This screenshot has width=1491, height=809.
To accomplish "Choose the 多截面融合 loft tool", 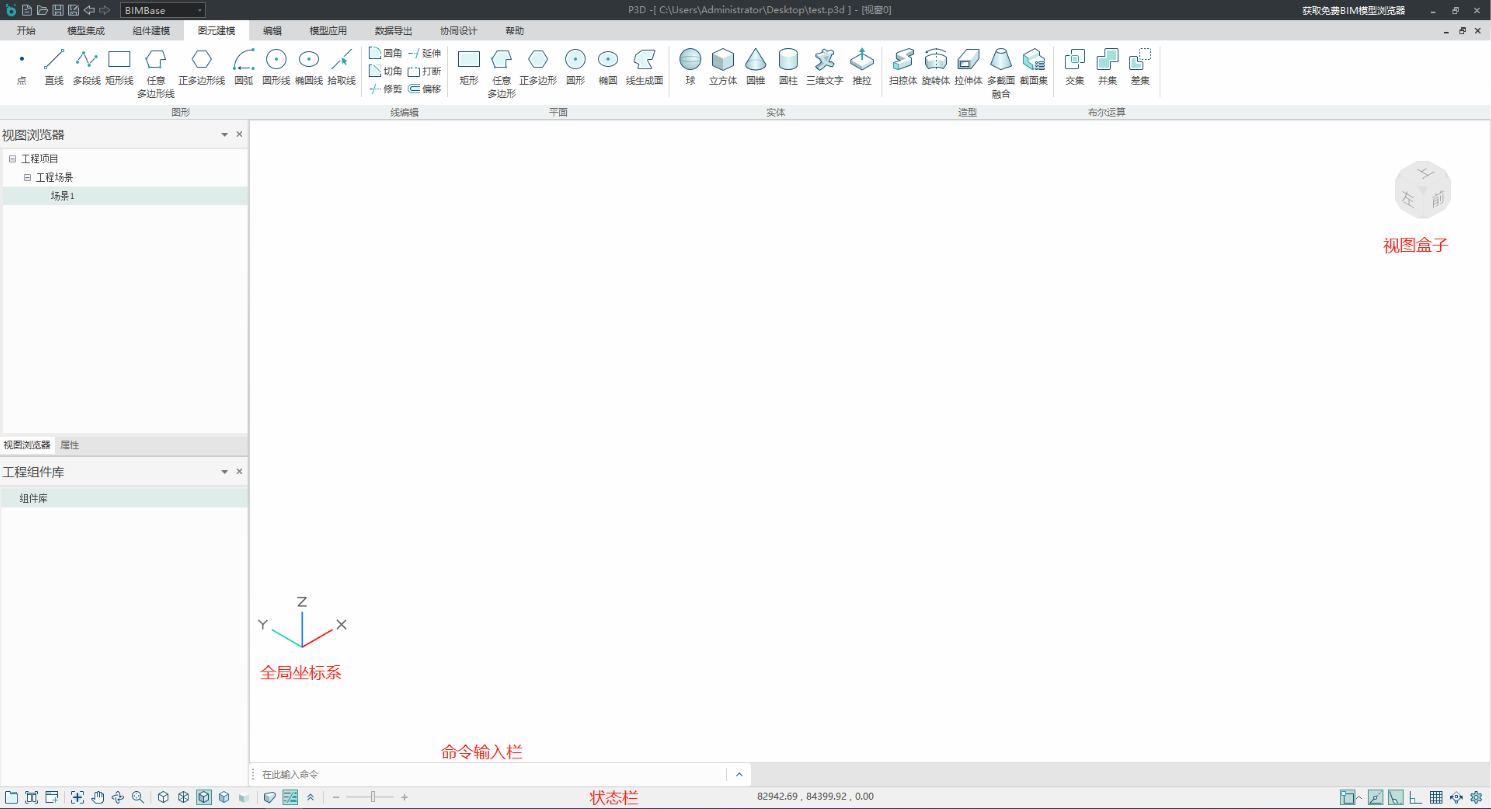I will 1001,73.
